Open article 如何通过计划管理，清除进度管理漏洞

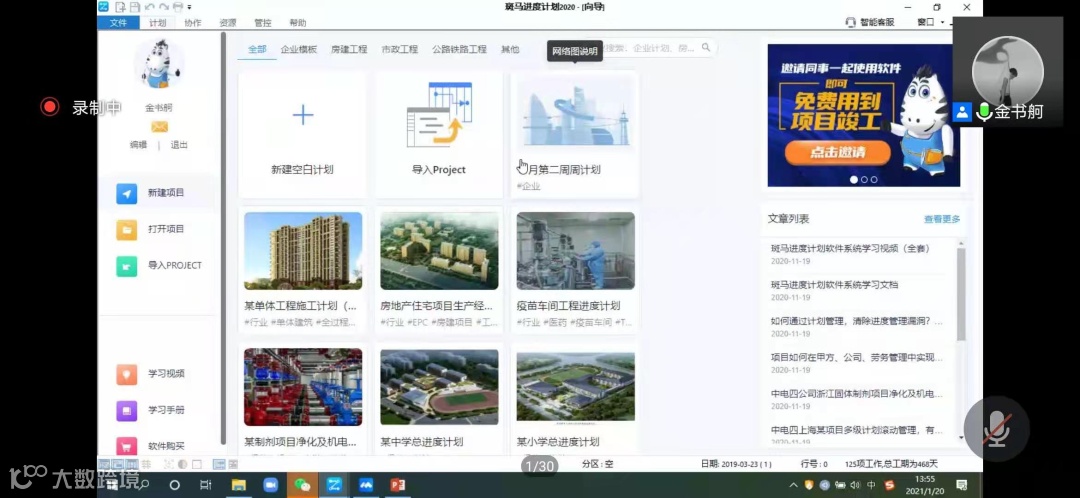click(857, 321)
